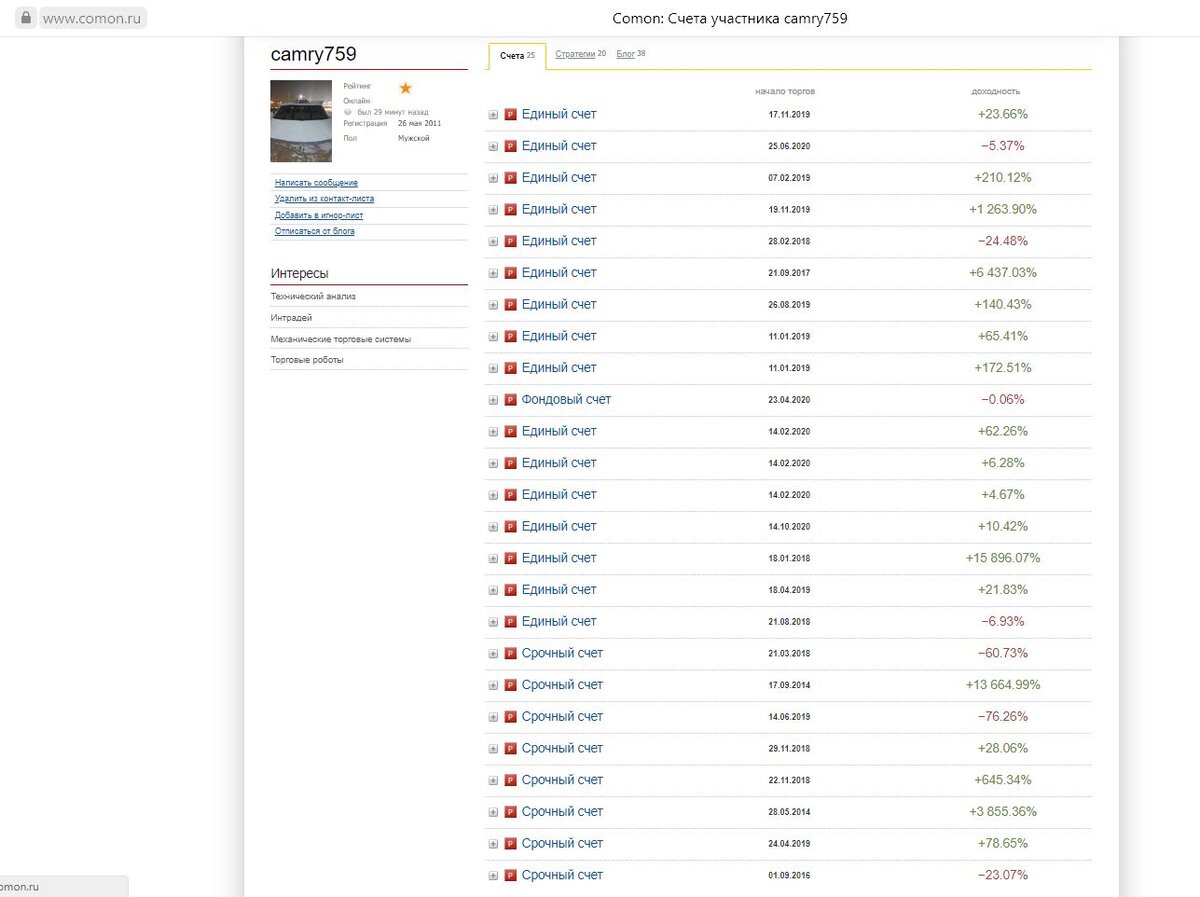Open the Фондовый счет link
This screenshot has width=1200, height=897.
pos(566,399)
